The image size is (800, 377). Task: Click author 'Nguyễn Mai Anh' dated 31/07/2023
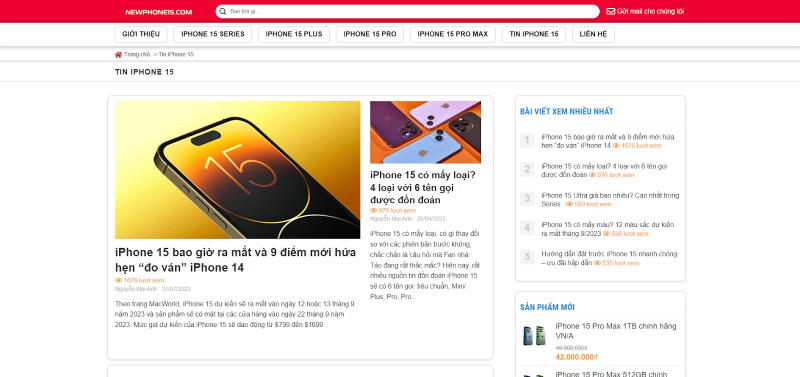pos(136,289)
